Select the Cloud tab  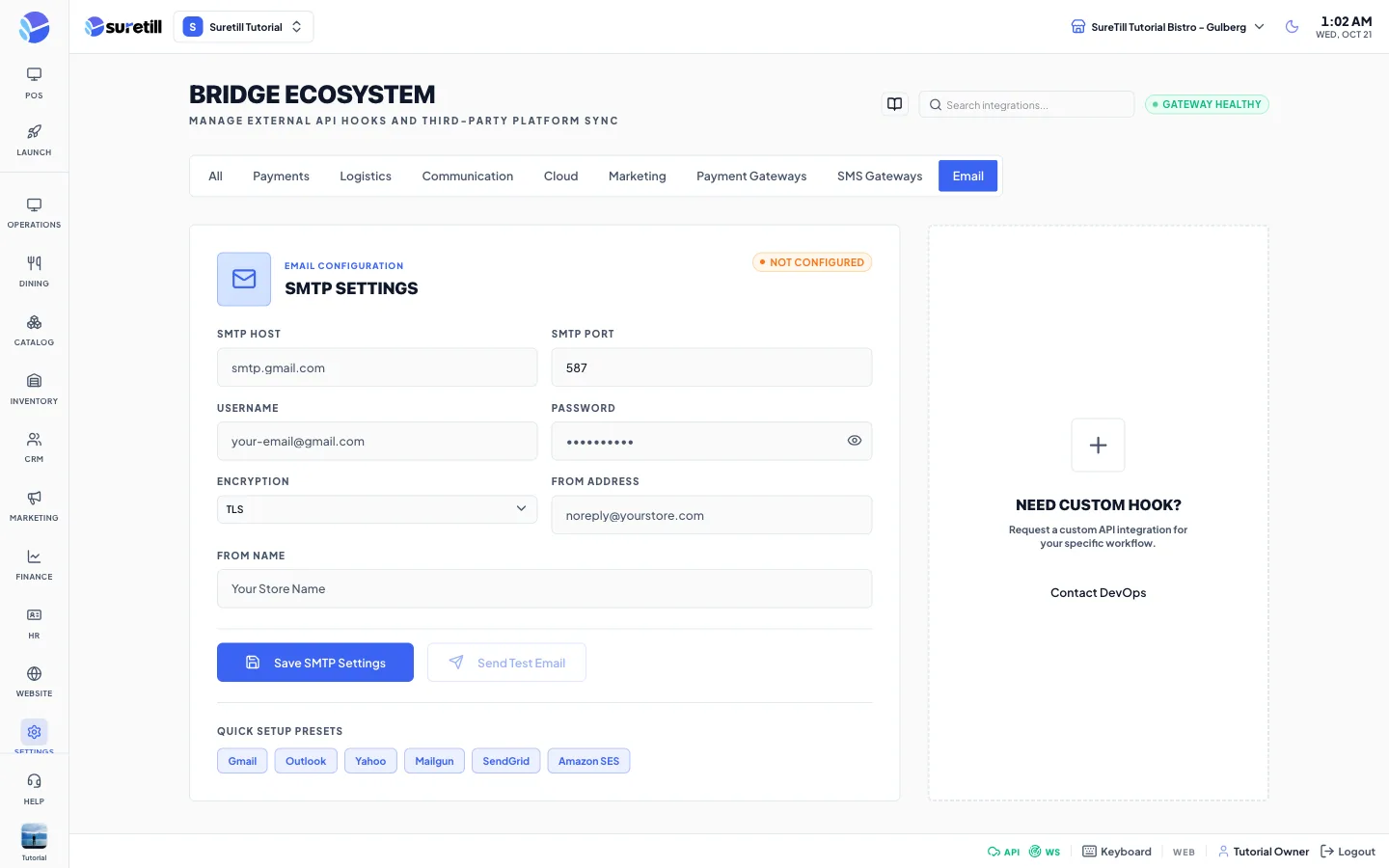(x=560, y=176)
